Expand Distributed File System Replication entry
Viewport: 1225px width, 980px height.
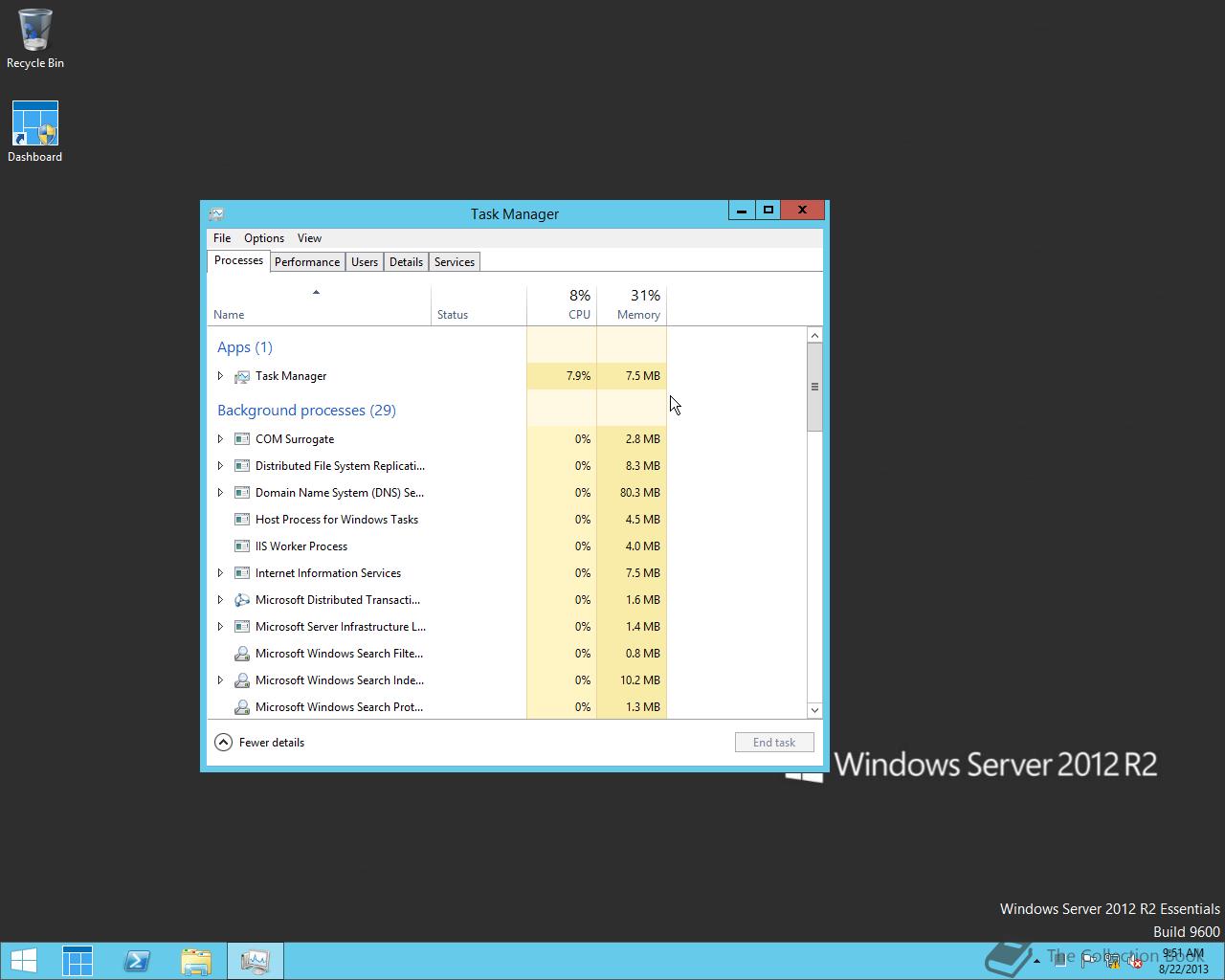(x=220, y=466)
